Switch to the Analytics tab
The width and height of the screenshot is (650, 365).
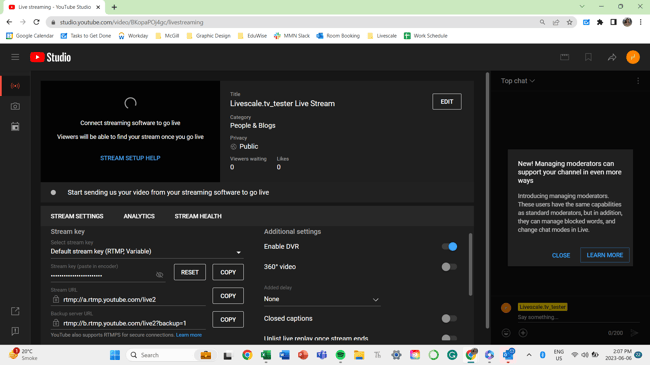pyautogui.click(x=139, y=216)
